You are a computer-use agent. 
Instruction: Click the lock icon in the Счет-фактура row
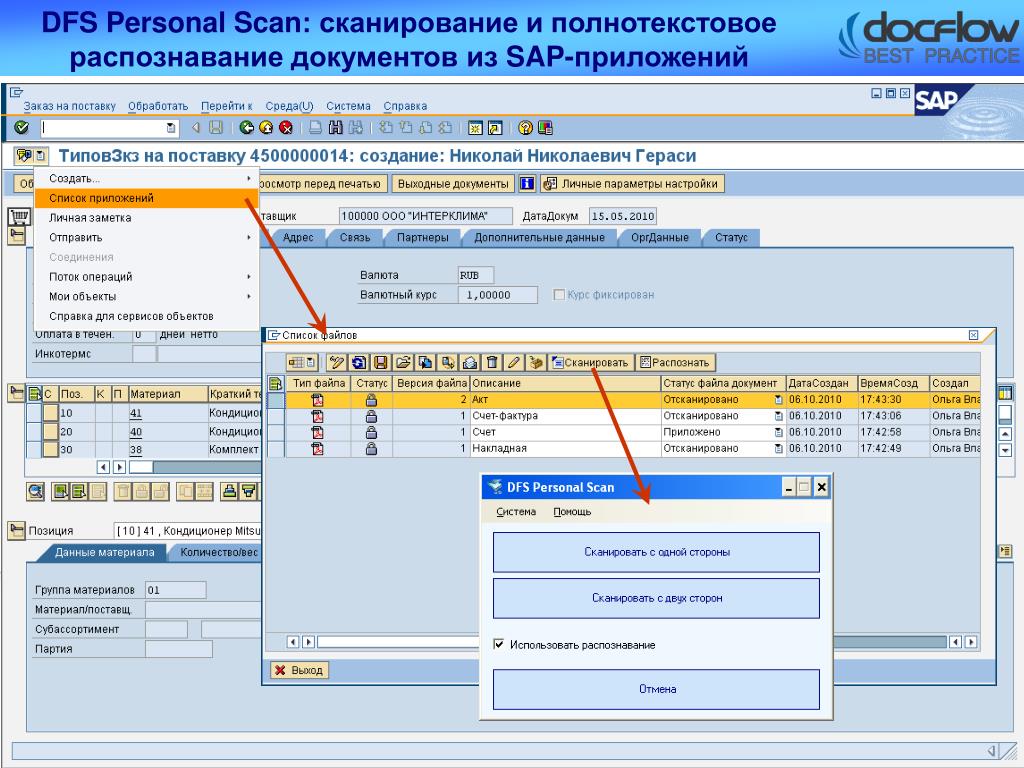[371, 416]
